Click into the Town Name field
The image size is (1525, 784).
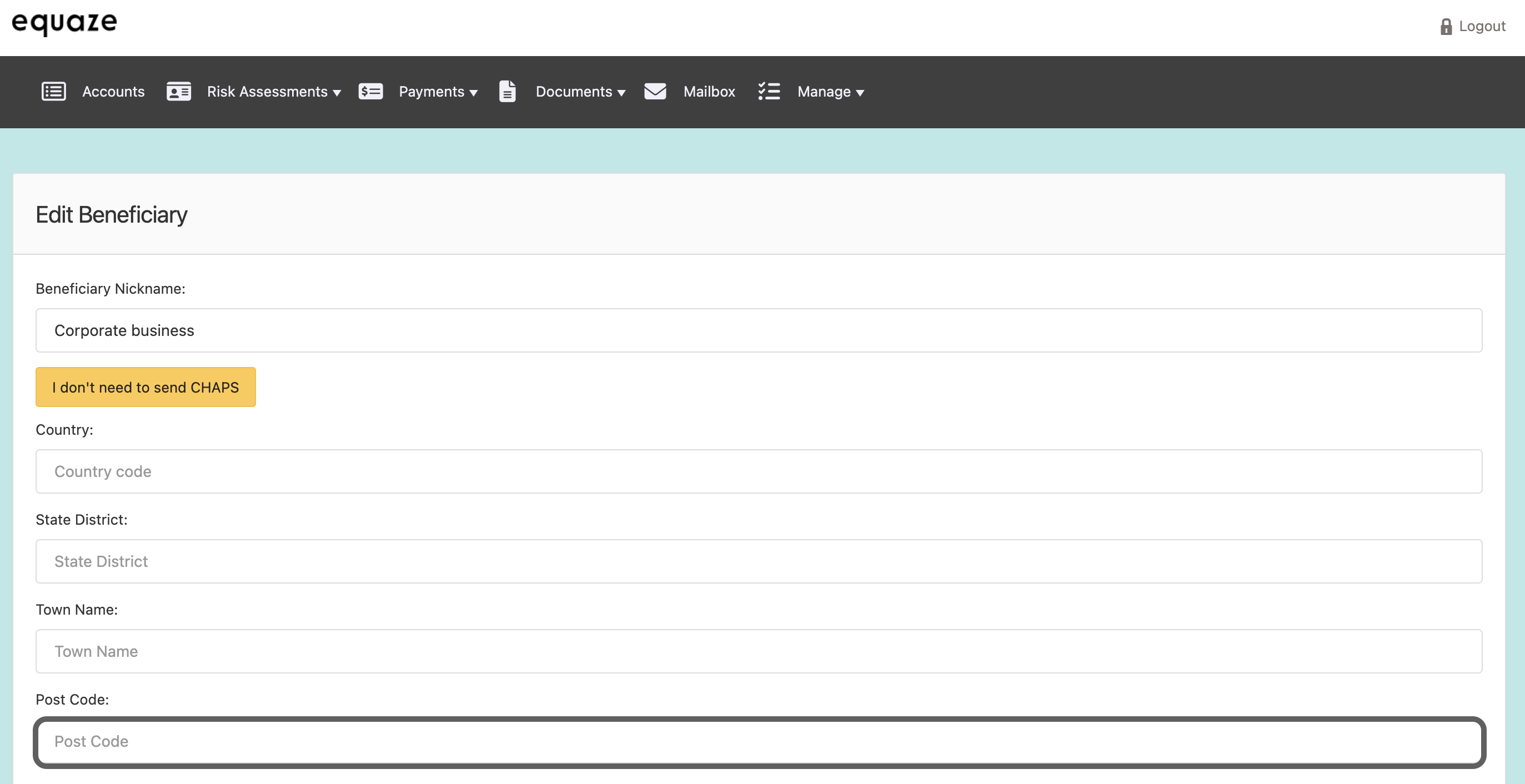pyautogui.click(x=759, y=651)
